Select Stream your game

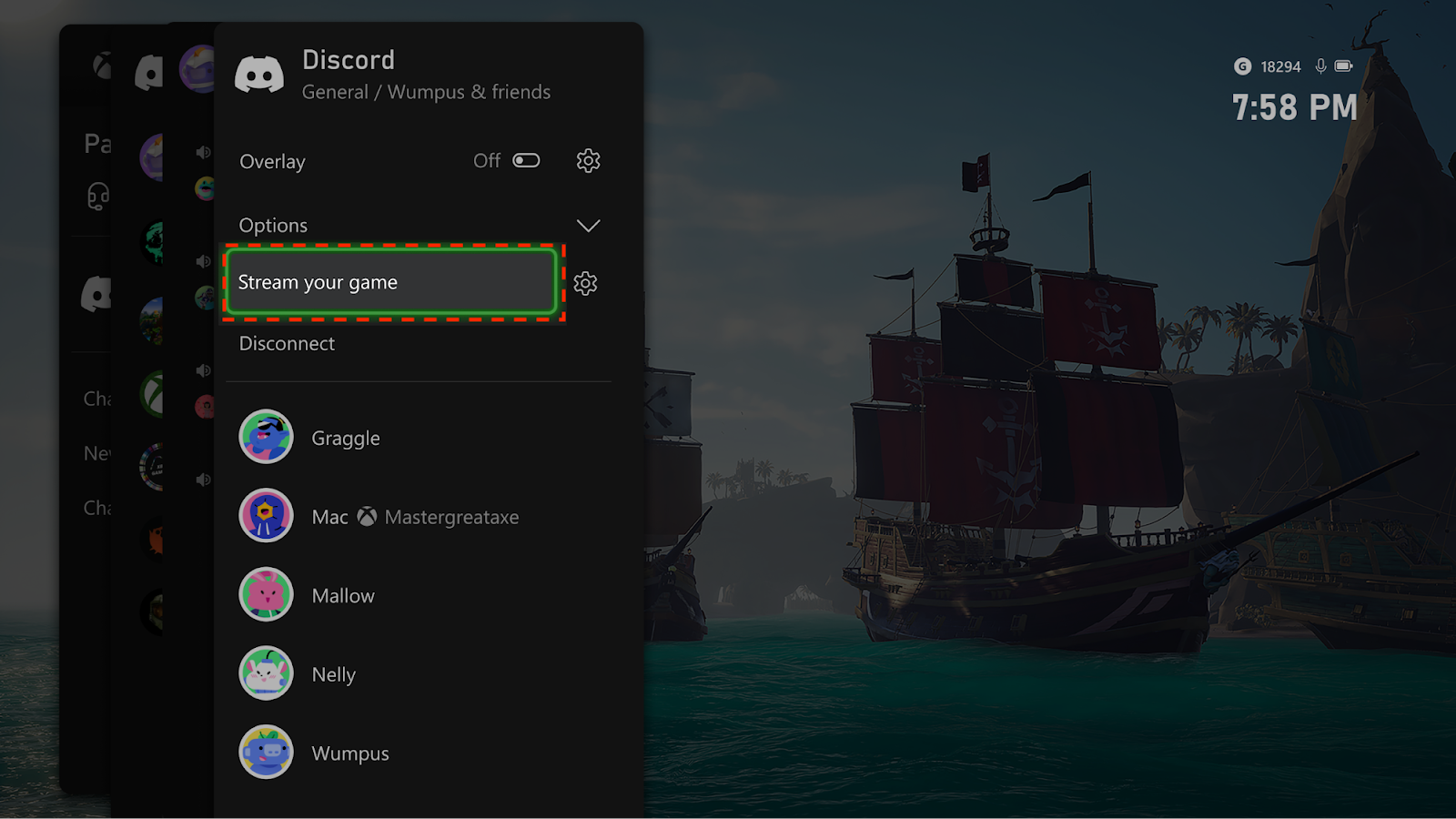pyautogui.click(x=390, y=283)
